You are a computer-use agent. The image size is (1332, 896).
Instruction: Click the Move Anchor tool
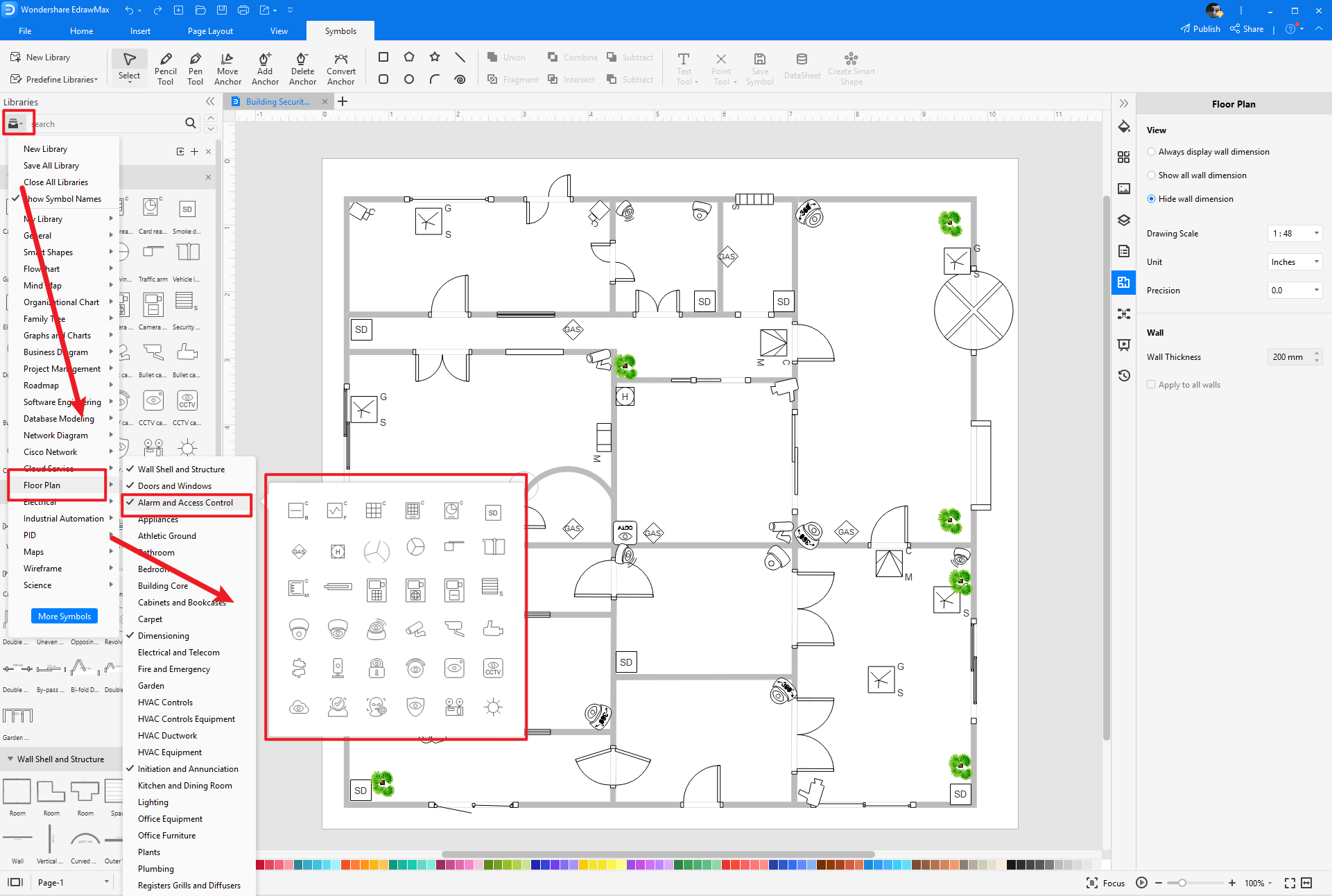pos(227,68)
